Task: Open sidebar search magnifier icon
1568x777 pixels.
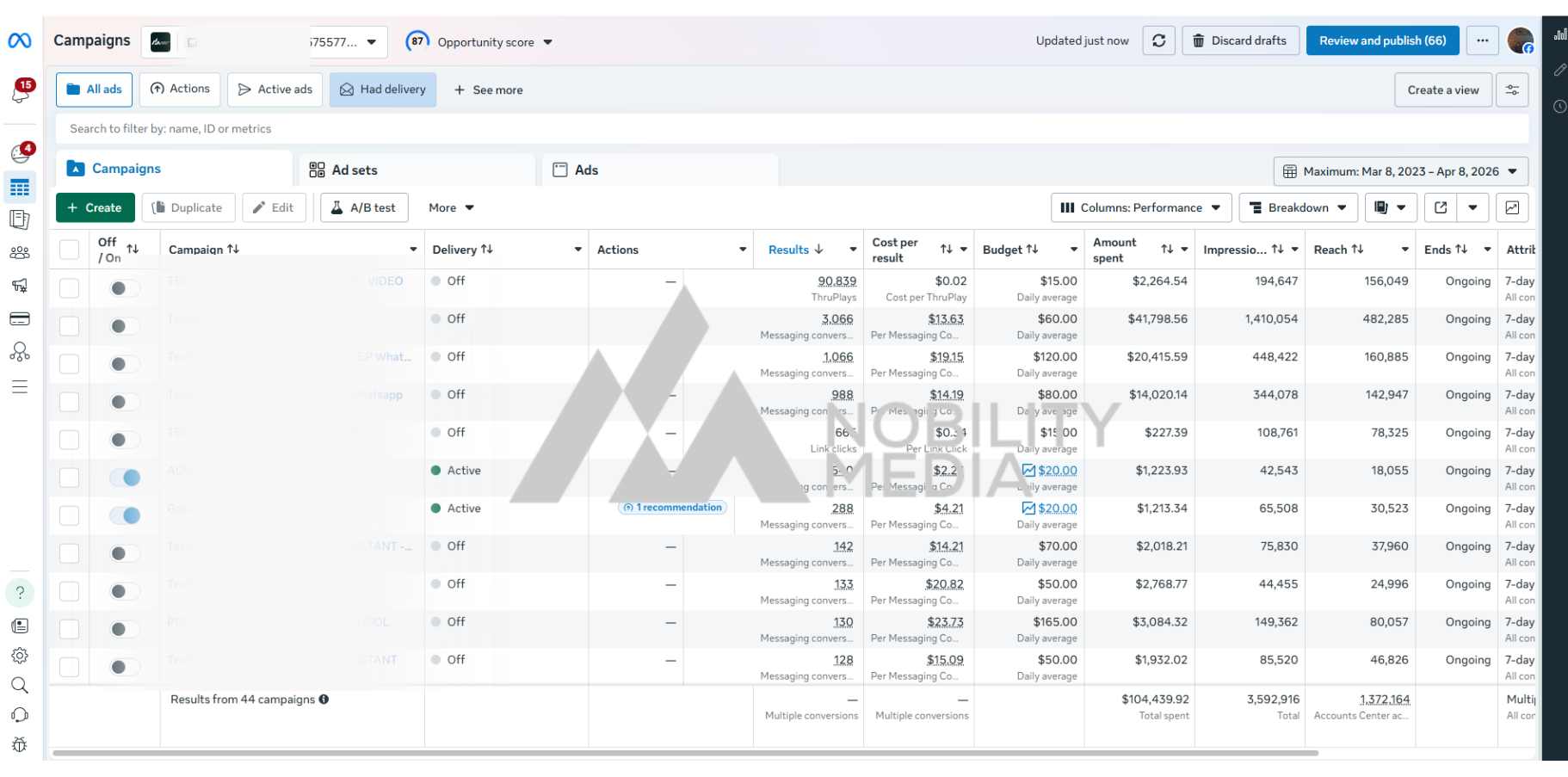Action: click(x=20, y=686)
